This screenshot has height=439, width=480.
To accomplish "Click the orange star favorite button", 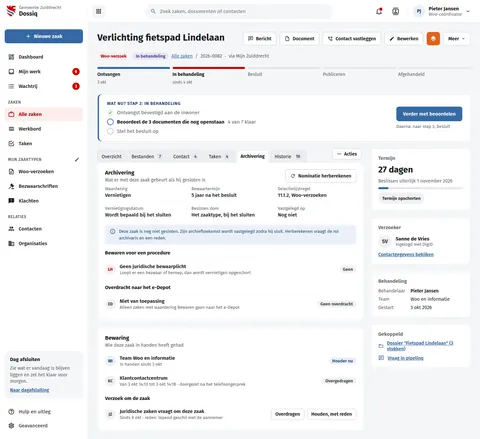I will pos(433,39).
